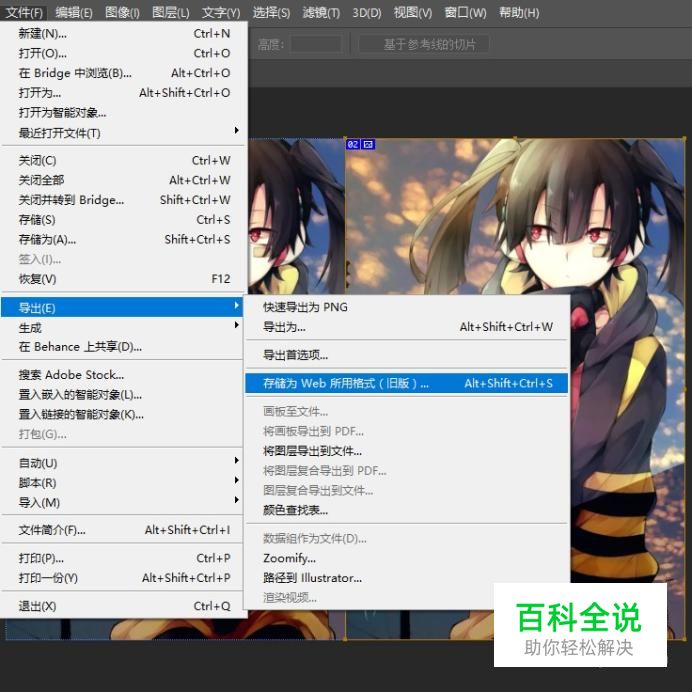Image resolution: width=692 pixels, height=692 pixels.
Task: Expand the 脚本(R) submenu
Action: [x=124, y=483]
